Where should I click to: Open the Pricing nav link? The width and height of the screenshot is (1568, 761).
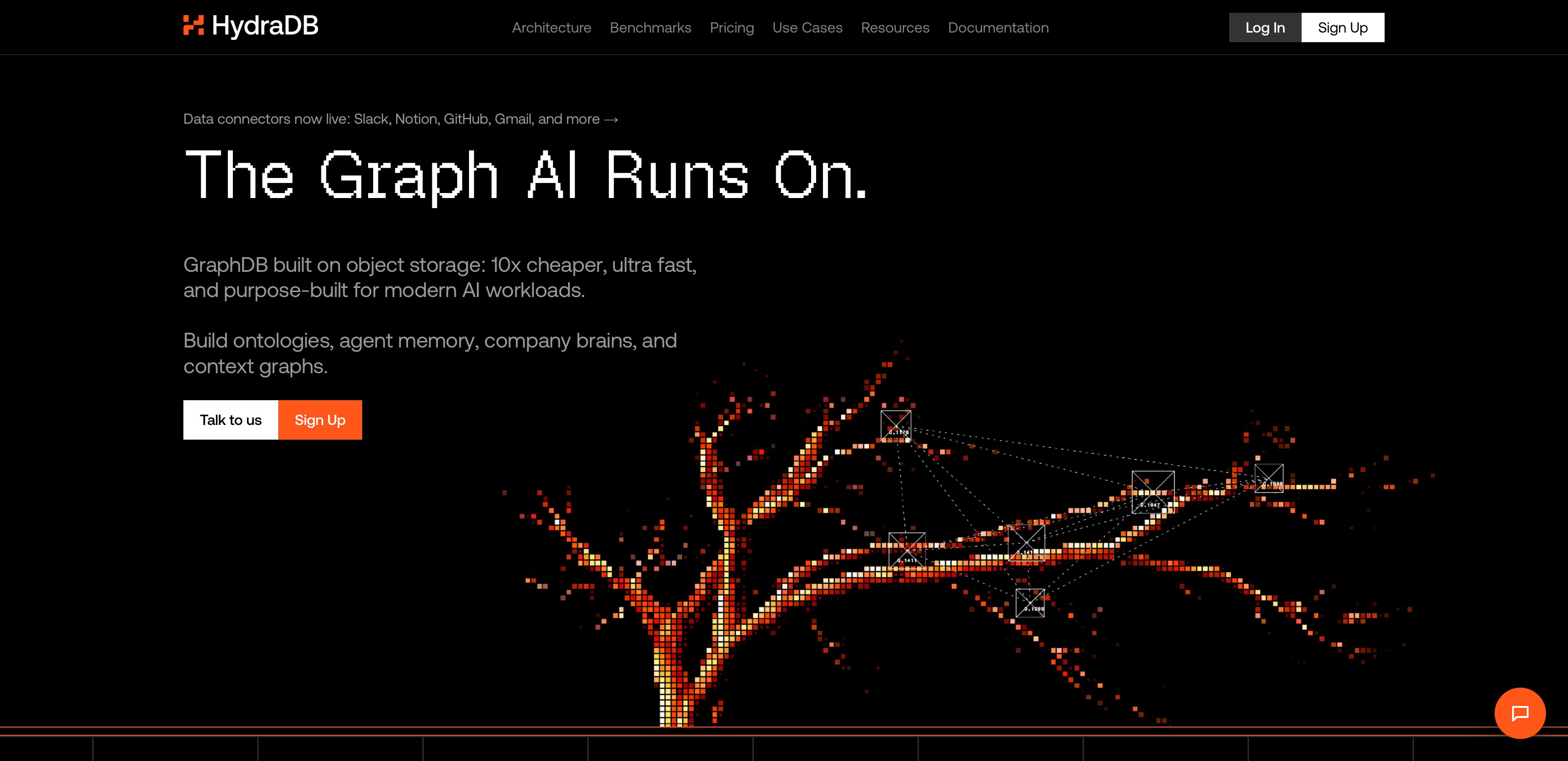point(732,28)
